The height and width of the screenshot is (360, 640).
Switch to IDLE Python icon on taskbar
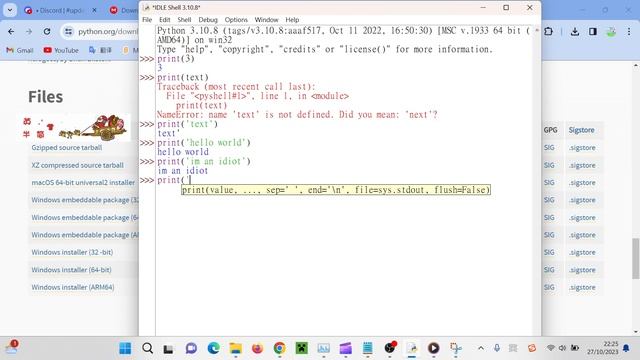point(412,348)
